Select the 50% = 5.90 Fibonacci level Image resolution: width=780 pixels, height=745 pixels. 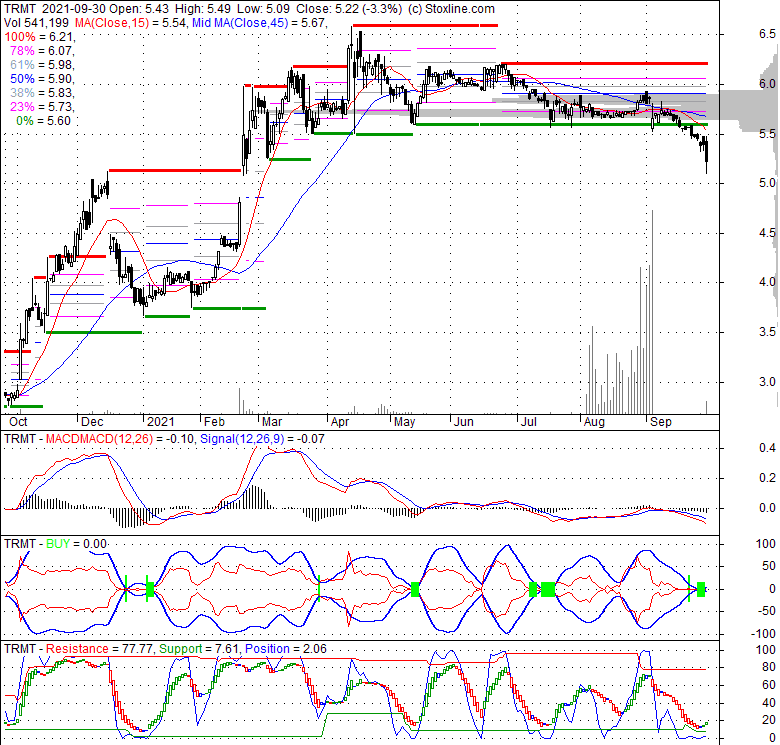click(x=42, y=79)
